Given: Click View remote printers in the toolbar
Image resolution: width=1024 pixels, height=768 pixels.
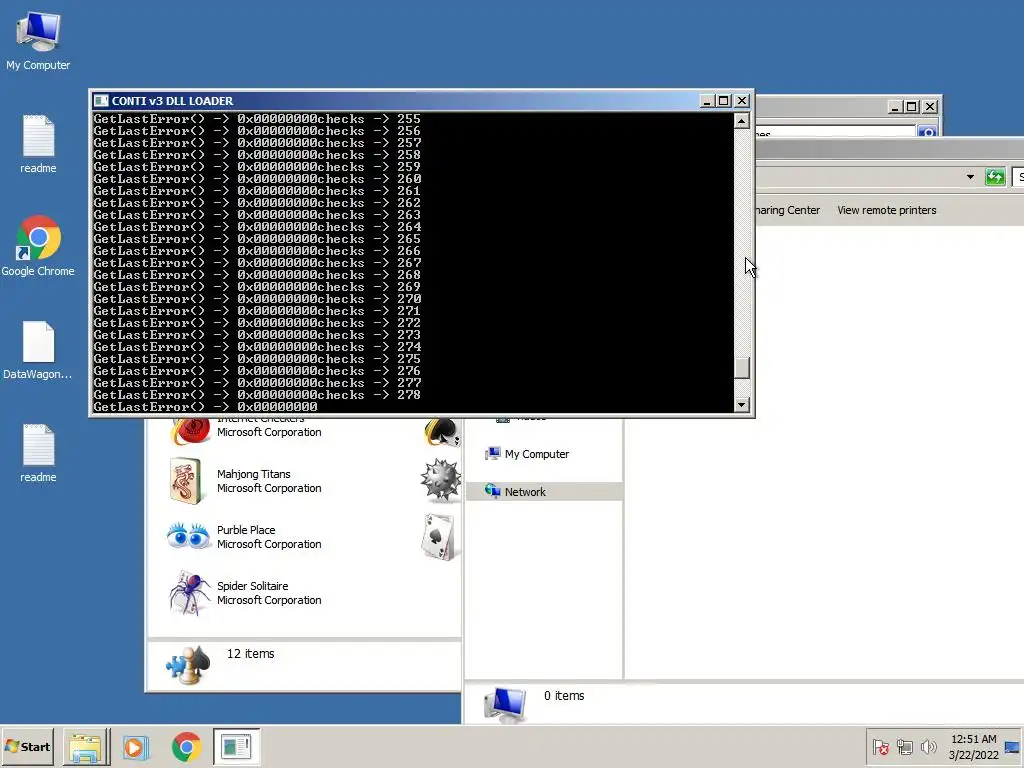Looking at the screenshot, I should [x=886, y=210].
